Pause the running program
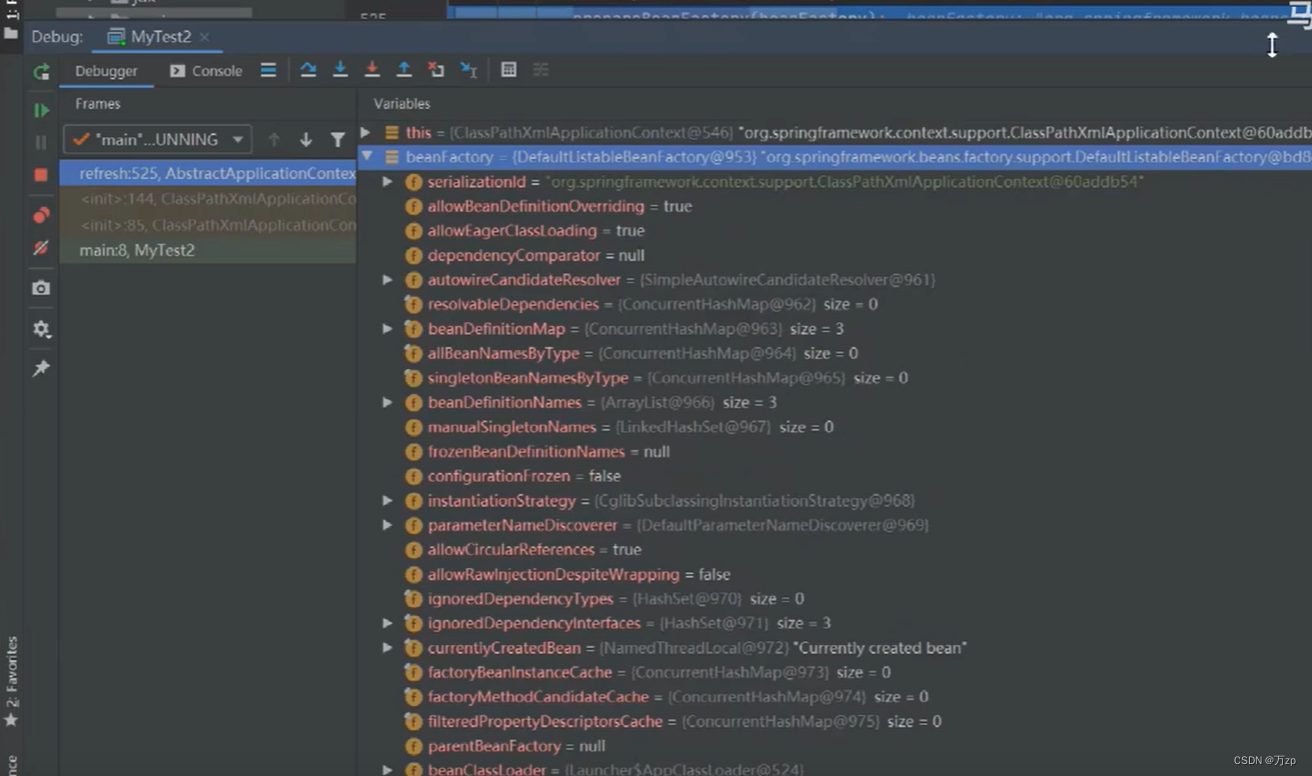 click(41, 142)
